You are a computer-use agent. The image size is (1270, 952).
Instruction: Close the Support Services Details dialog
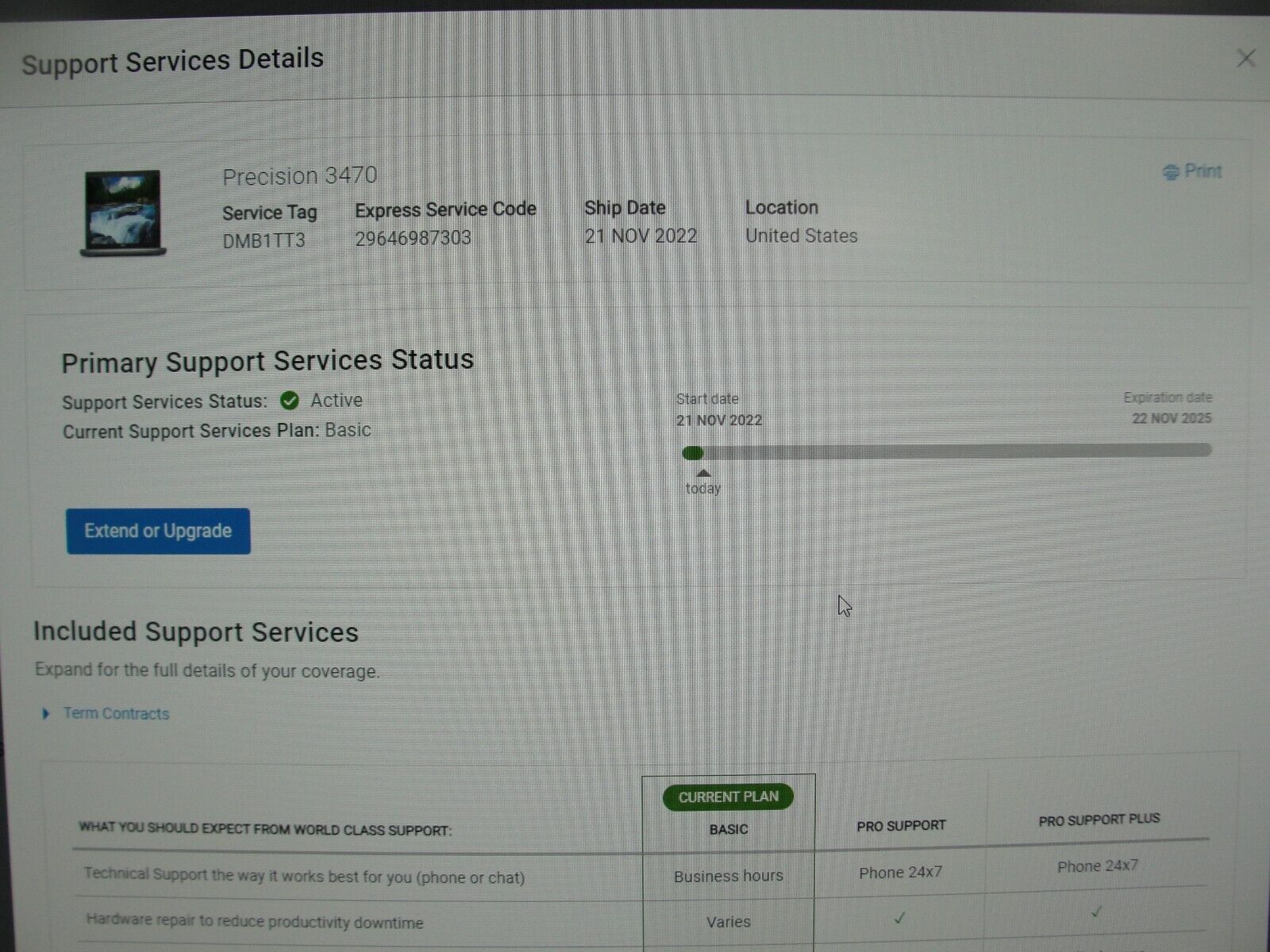click(x=1246, y=58)
